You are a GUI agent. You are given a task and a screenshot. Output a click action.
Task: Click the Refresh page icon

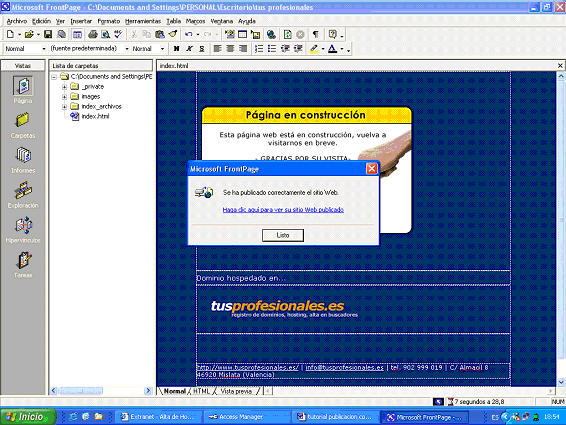pos(288,34)
